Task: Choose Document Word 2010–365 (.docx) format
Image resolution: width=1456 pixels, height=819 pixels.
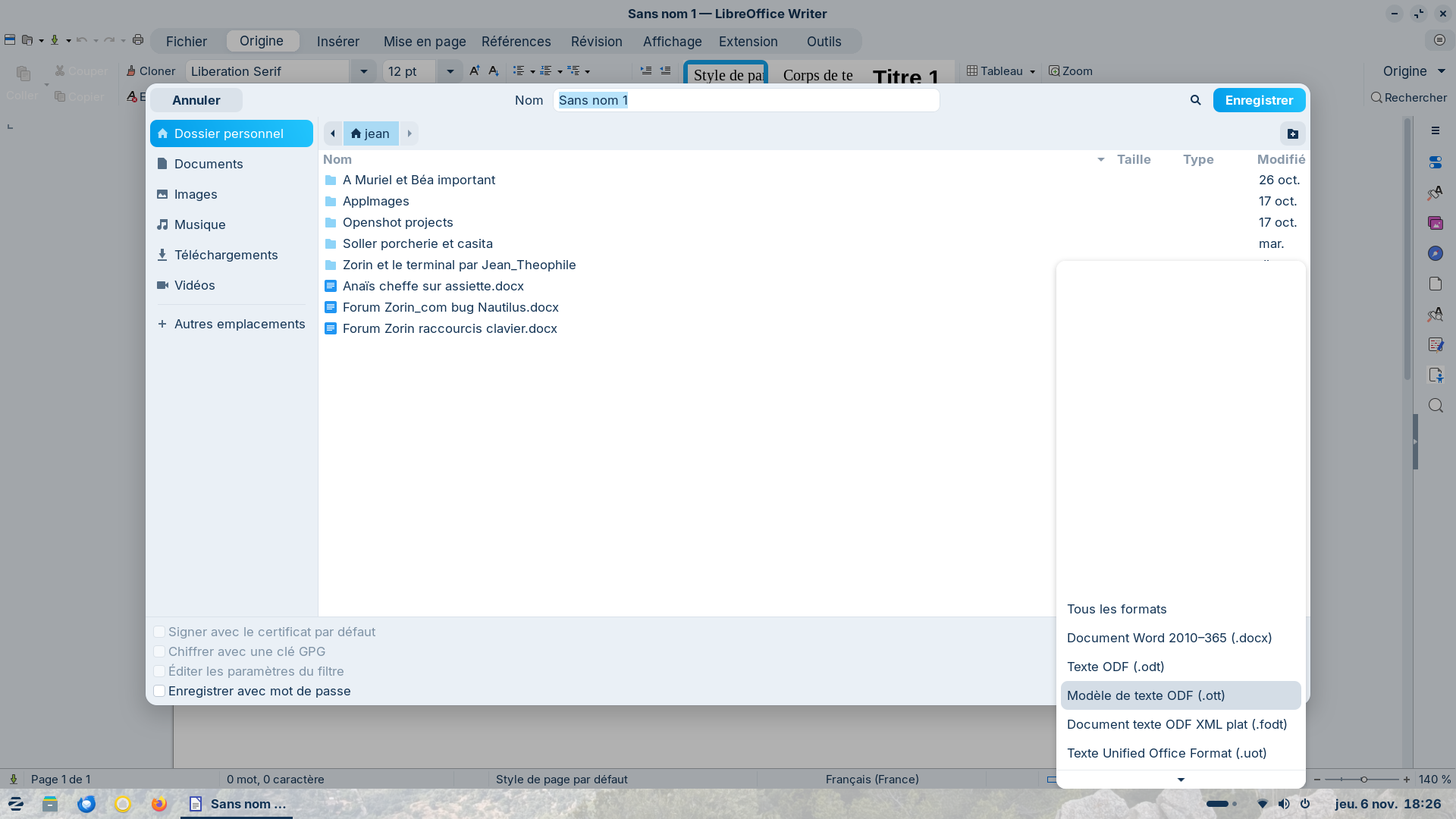Action: coord(1169,638)
